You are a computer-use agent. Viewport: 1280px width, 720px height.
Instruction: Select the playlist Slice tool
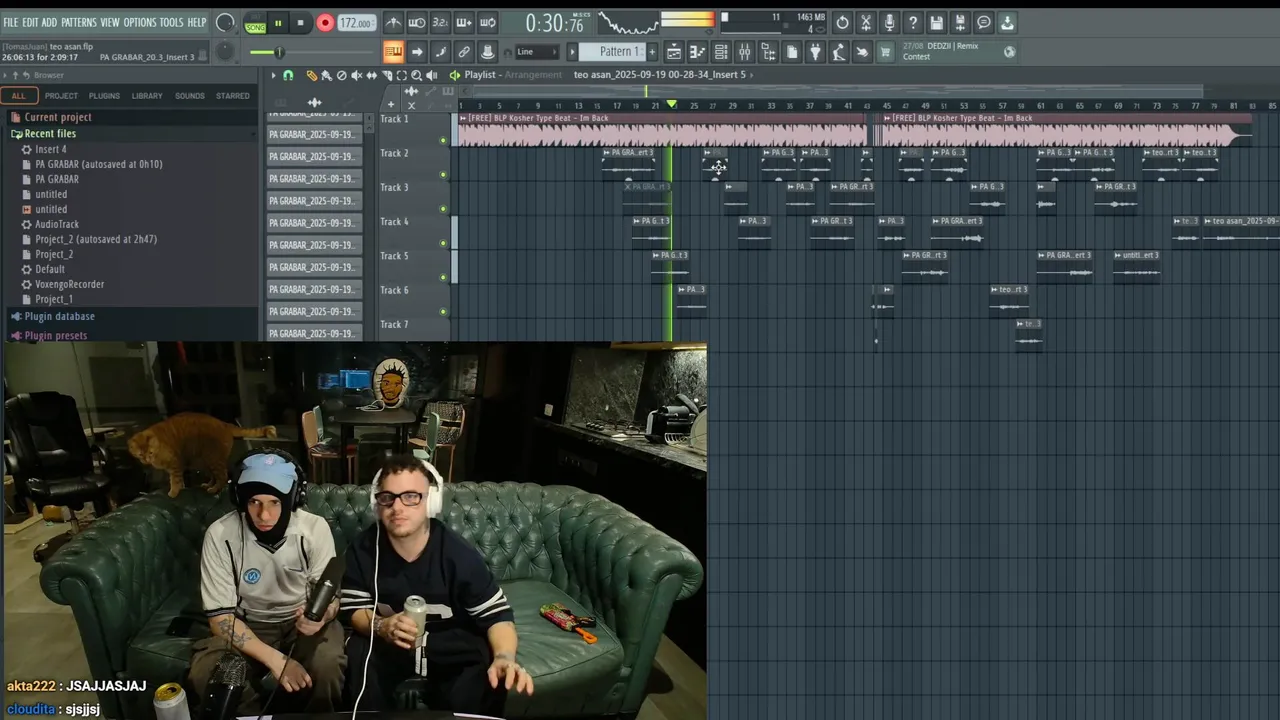(387, 75)
